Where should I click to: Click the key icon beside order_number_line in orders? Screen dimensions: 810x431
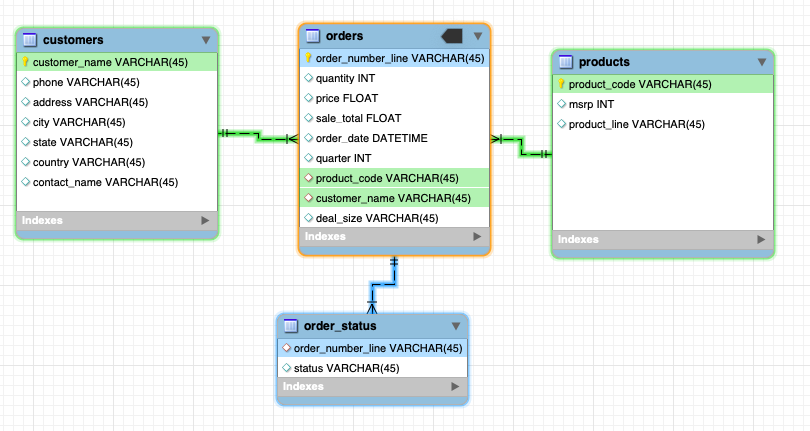(309, 58)
